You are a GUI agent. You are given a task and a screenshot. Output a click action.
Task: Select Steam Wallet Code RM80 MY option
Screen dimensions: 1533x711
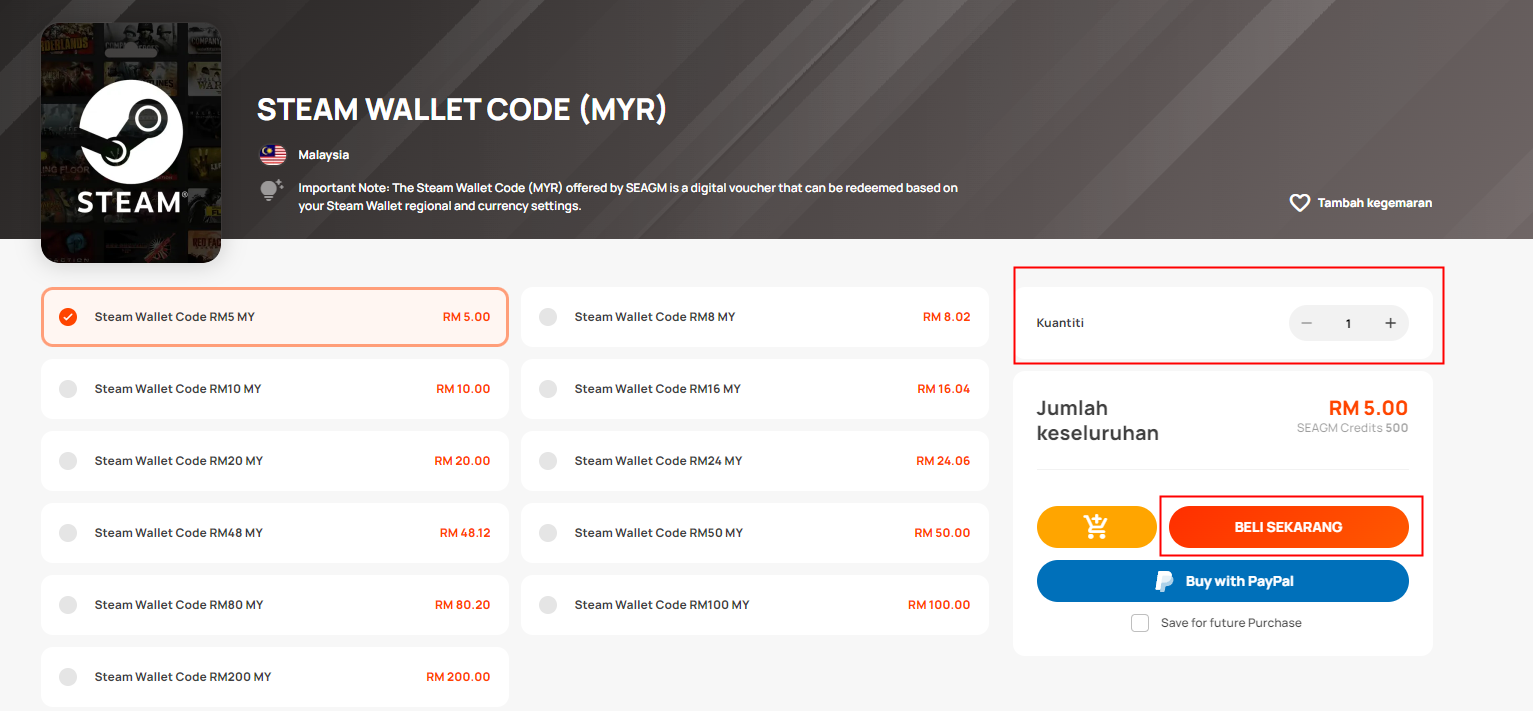point(275,605)
